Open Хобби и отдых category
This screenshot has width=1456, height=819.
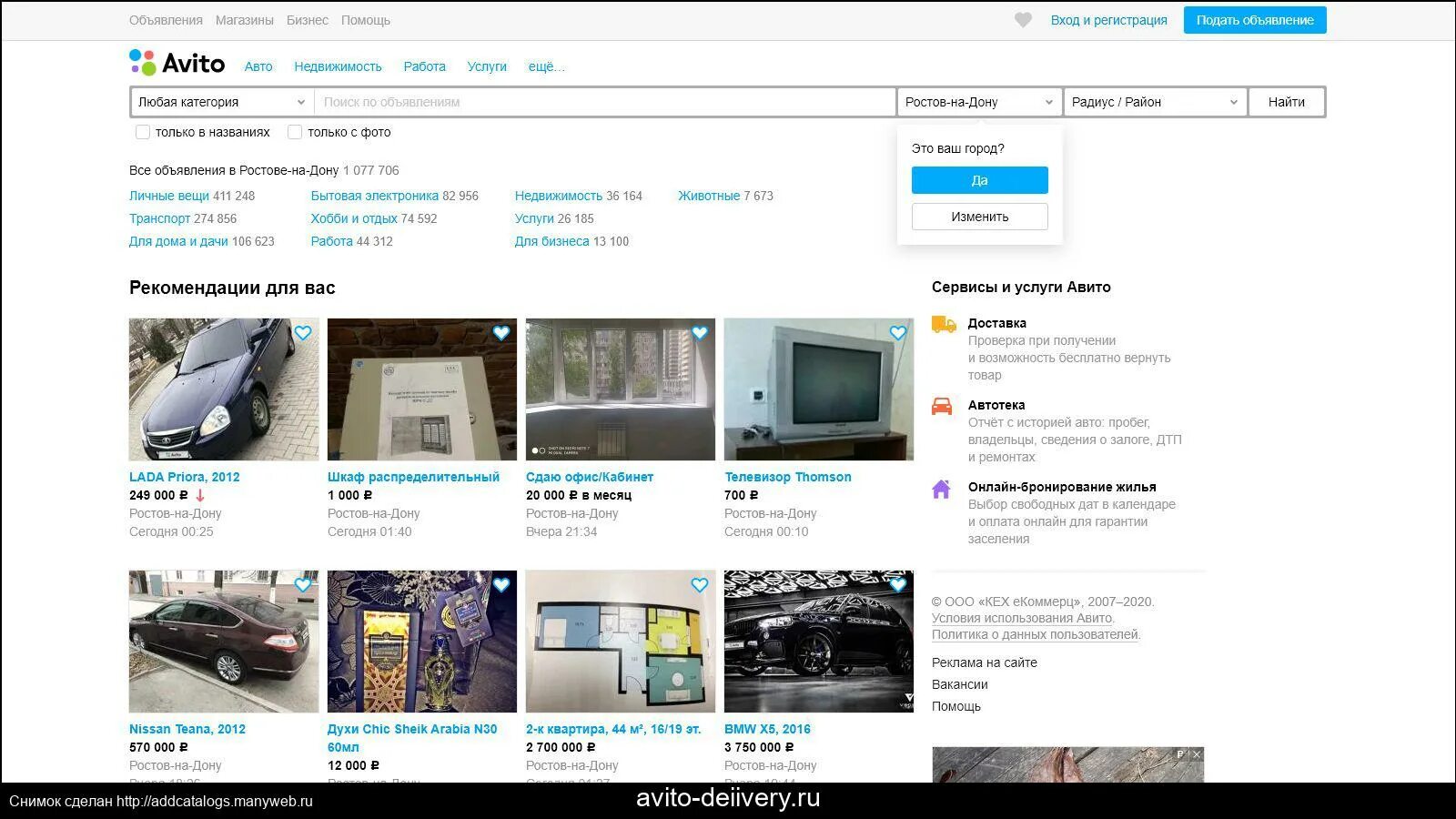tap(354, 218)
